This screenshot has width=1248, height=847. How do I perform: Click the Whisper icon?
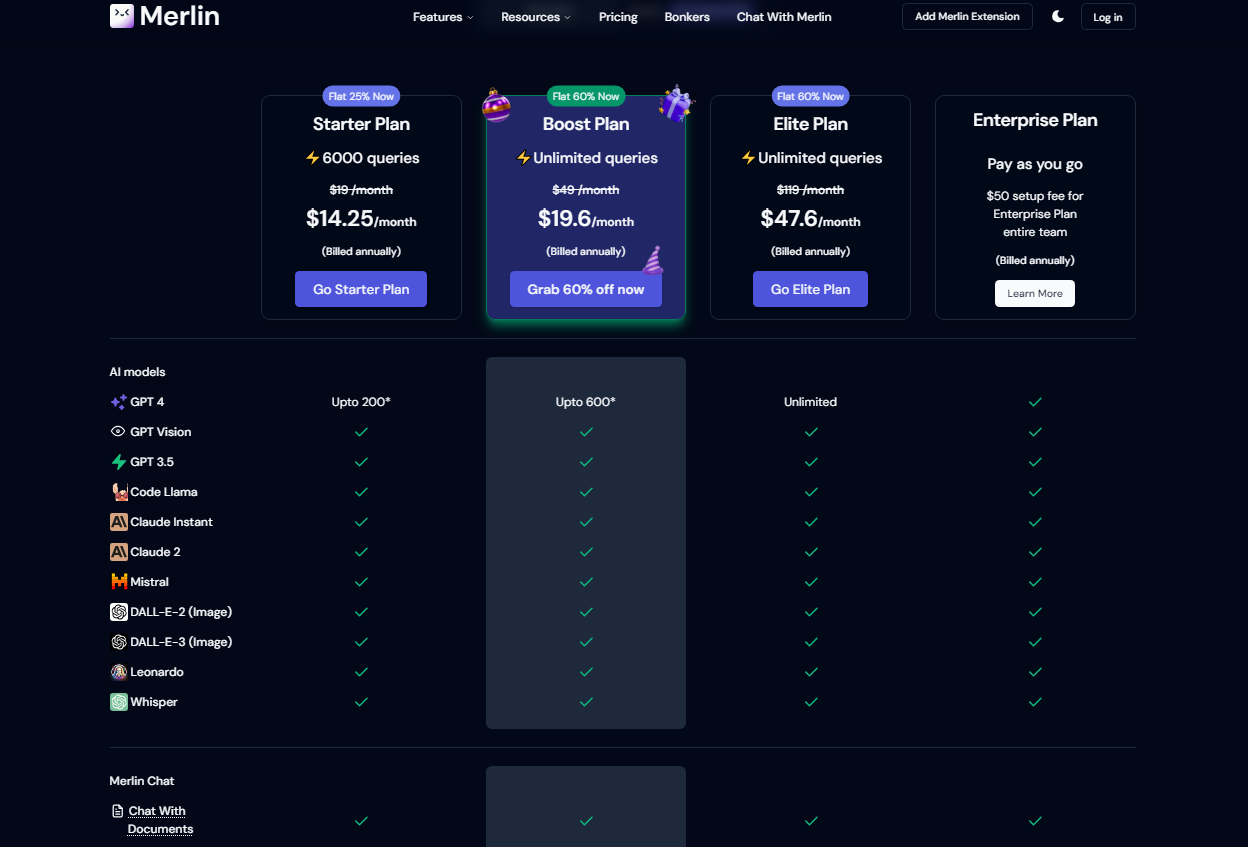tap(119, 702)
